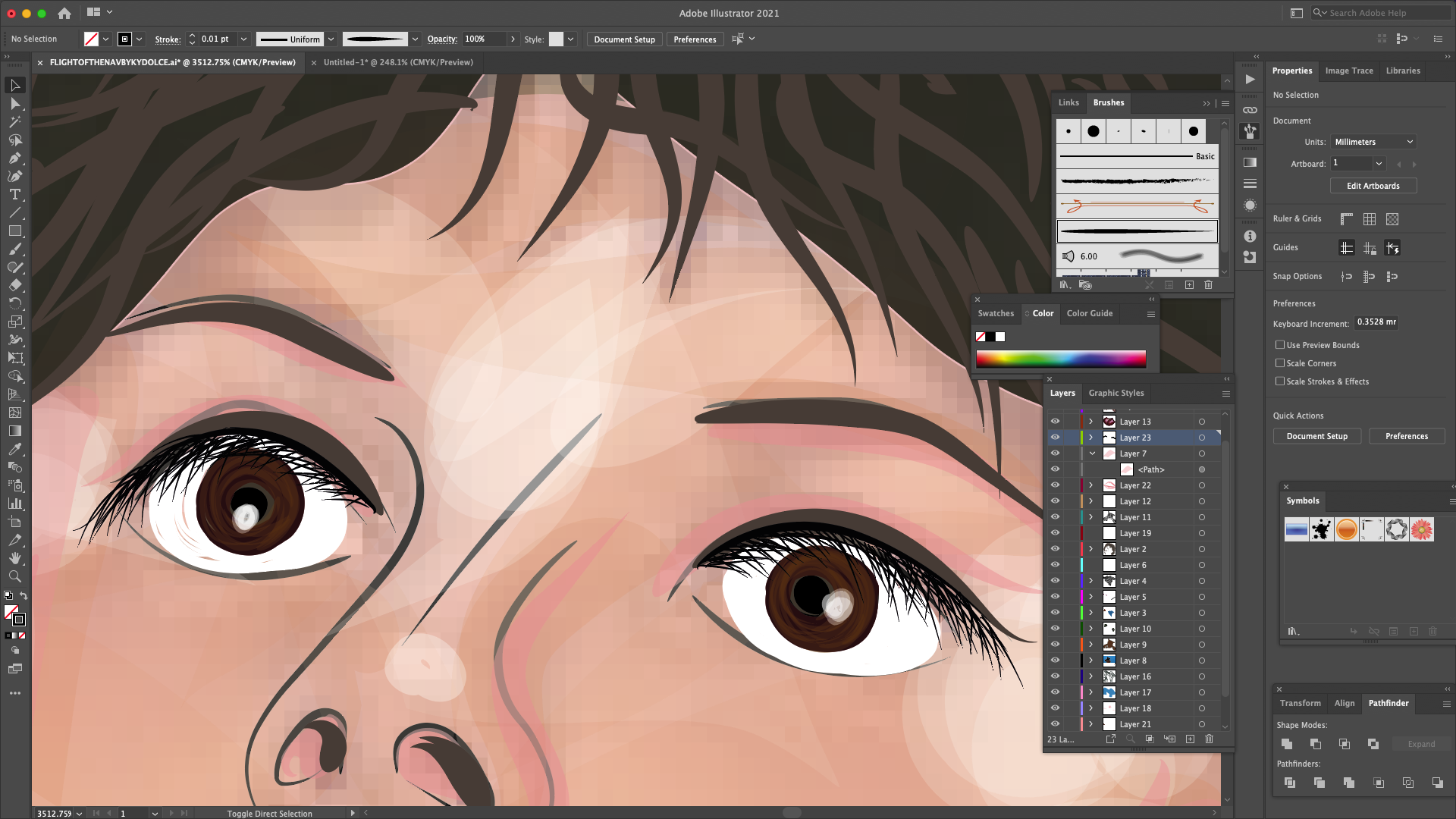Pick a color from spectrum bar

pyautogui.click(x=1061, y=359)
